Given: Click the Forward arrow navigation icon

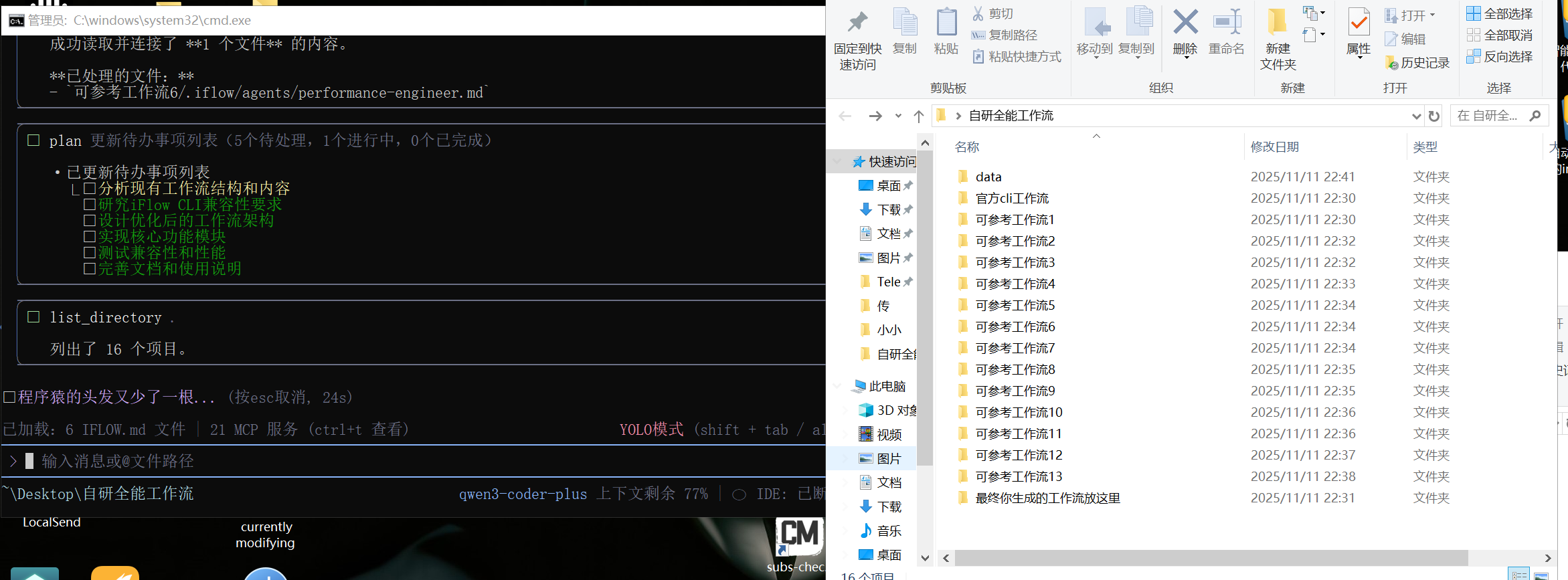Looking at the screenshot, I should [875, 116].
